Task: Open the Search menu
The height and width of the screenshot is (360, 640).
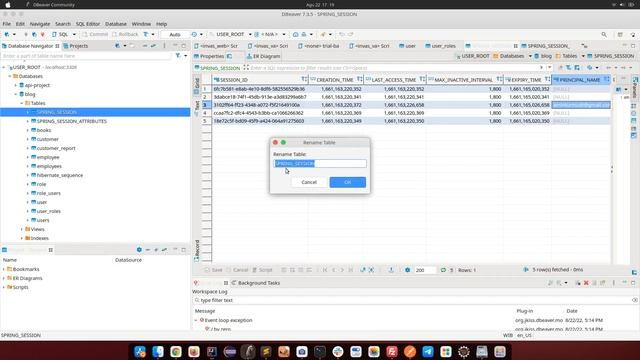Action: click(63, 24)
